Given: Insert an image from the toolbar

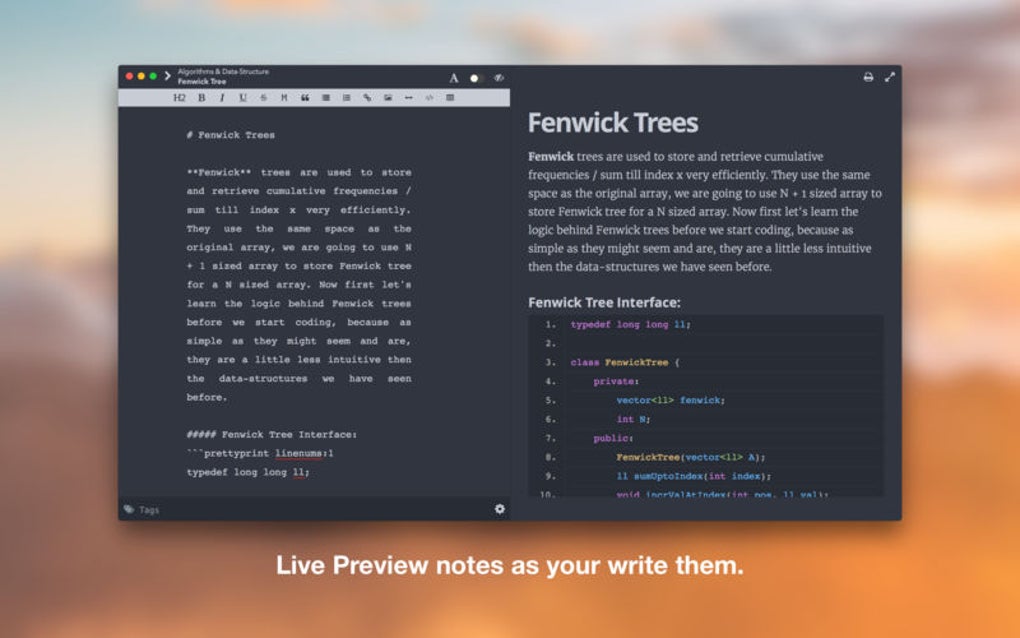Looking at the screenshot, I should [389, 97].
